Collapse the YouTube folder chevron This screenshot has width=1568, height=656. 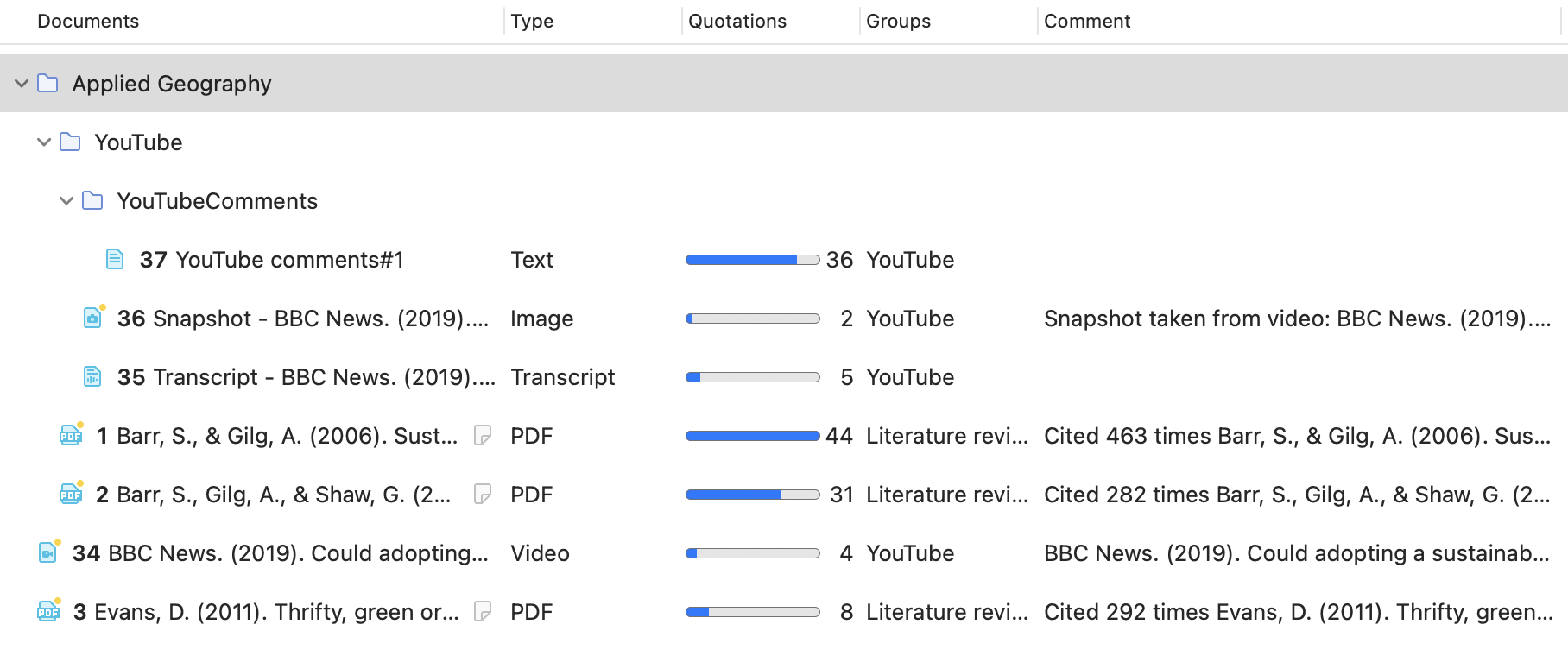[44, 142]
